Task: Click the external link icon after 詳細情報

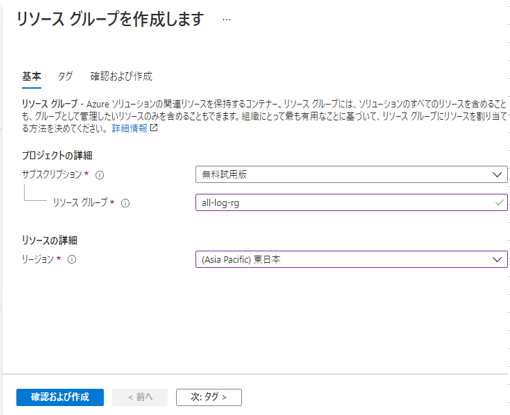Action: pos(154,128)
